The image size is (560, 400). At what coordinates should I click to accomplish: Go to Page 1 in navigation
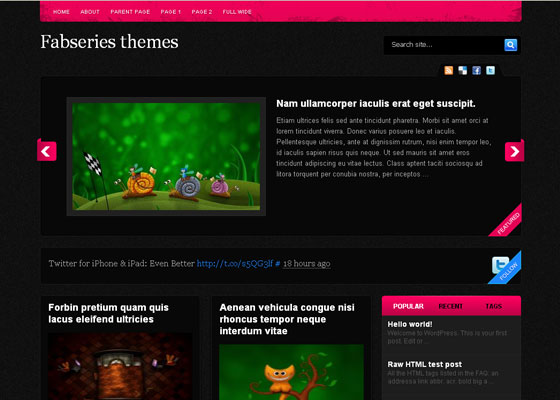coord(170,12)
